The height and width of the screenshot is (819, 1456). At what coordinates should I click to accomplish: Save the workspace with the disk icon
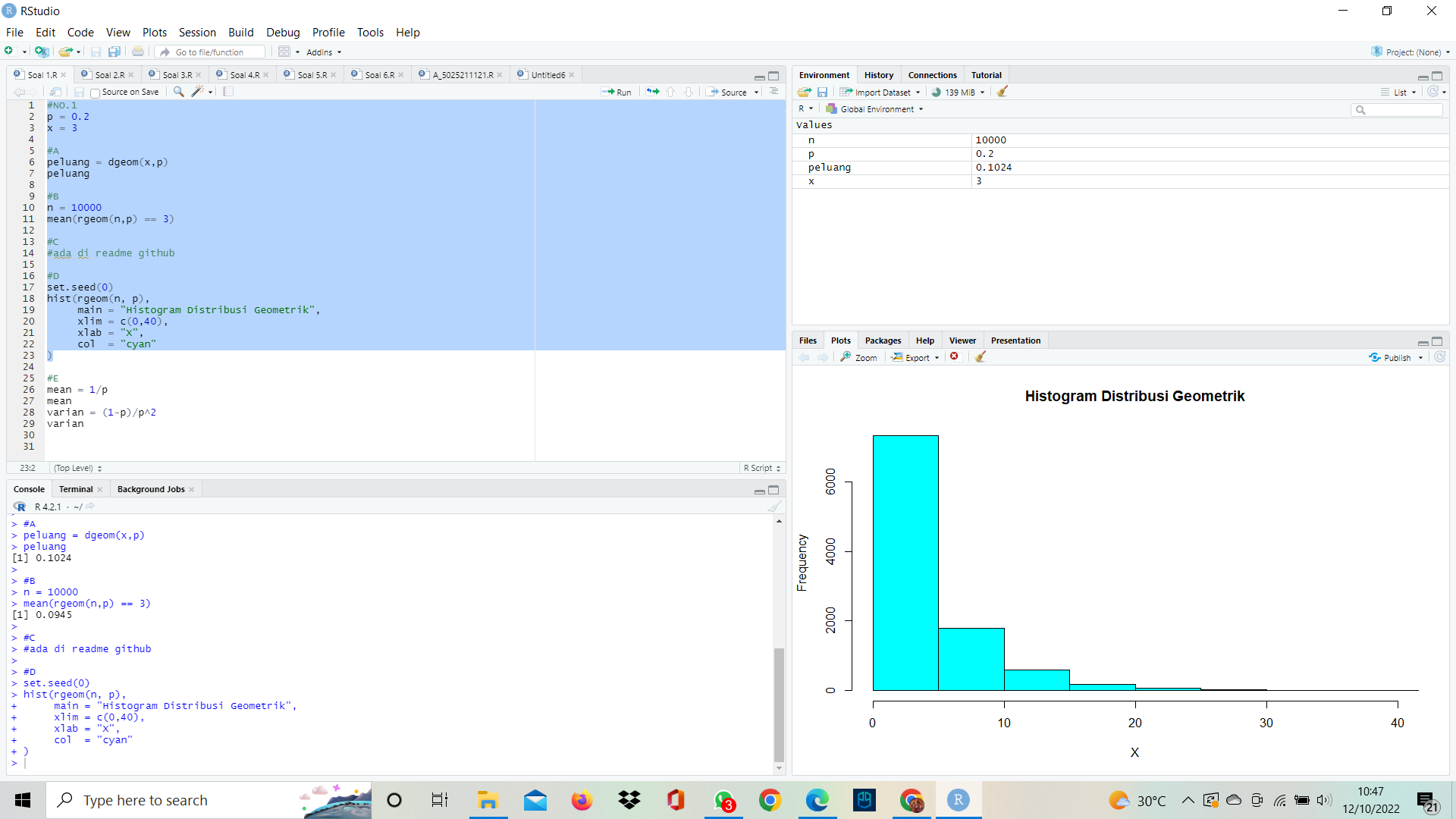click(823, 92)
